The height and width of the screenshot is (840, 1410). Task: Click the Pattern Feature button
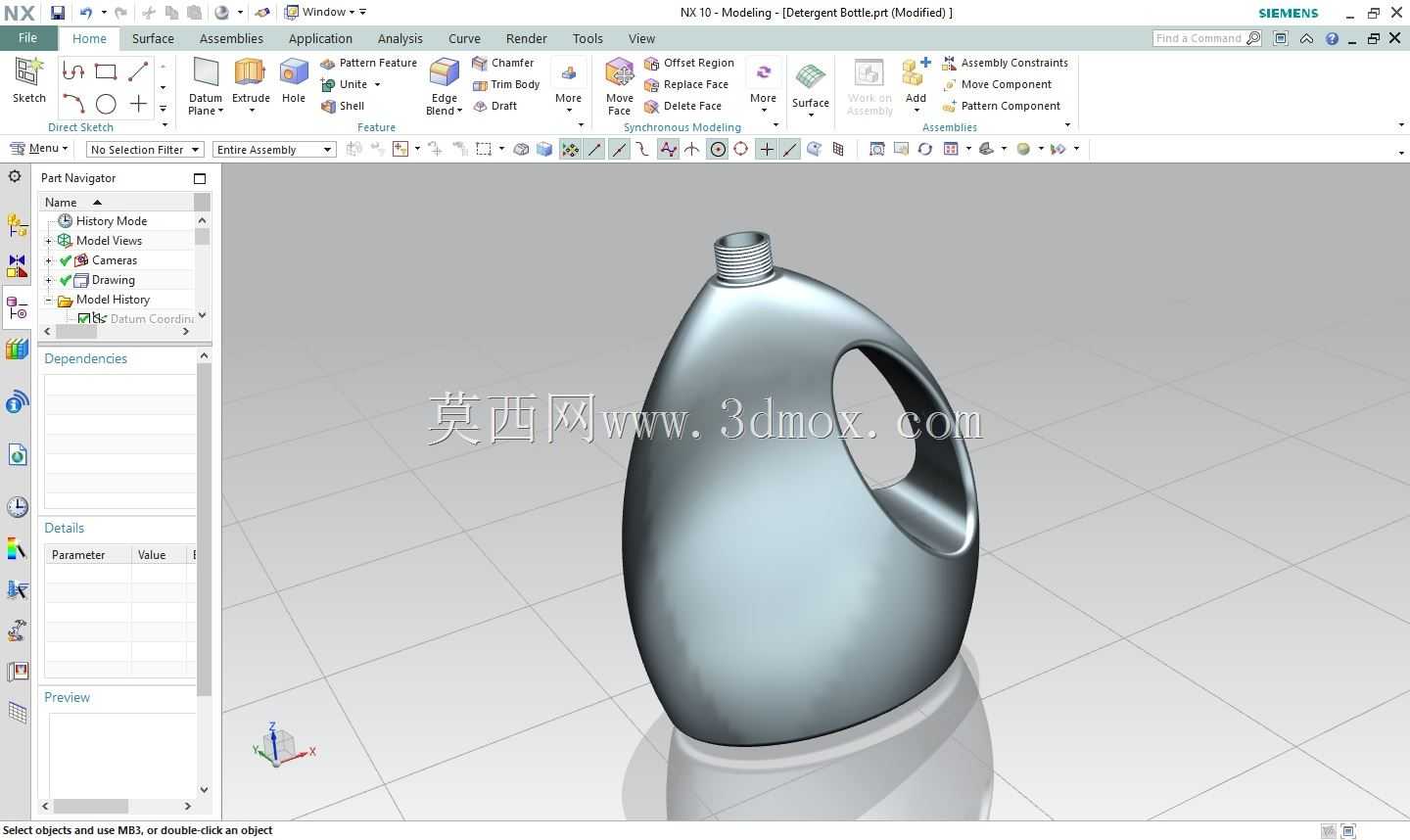(x=369, y=63)
